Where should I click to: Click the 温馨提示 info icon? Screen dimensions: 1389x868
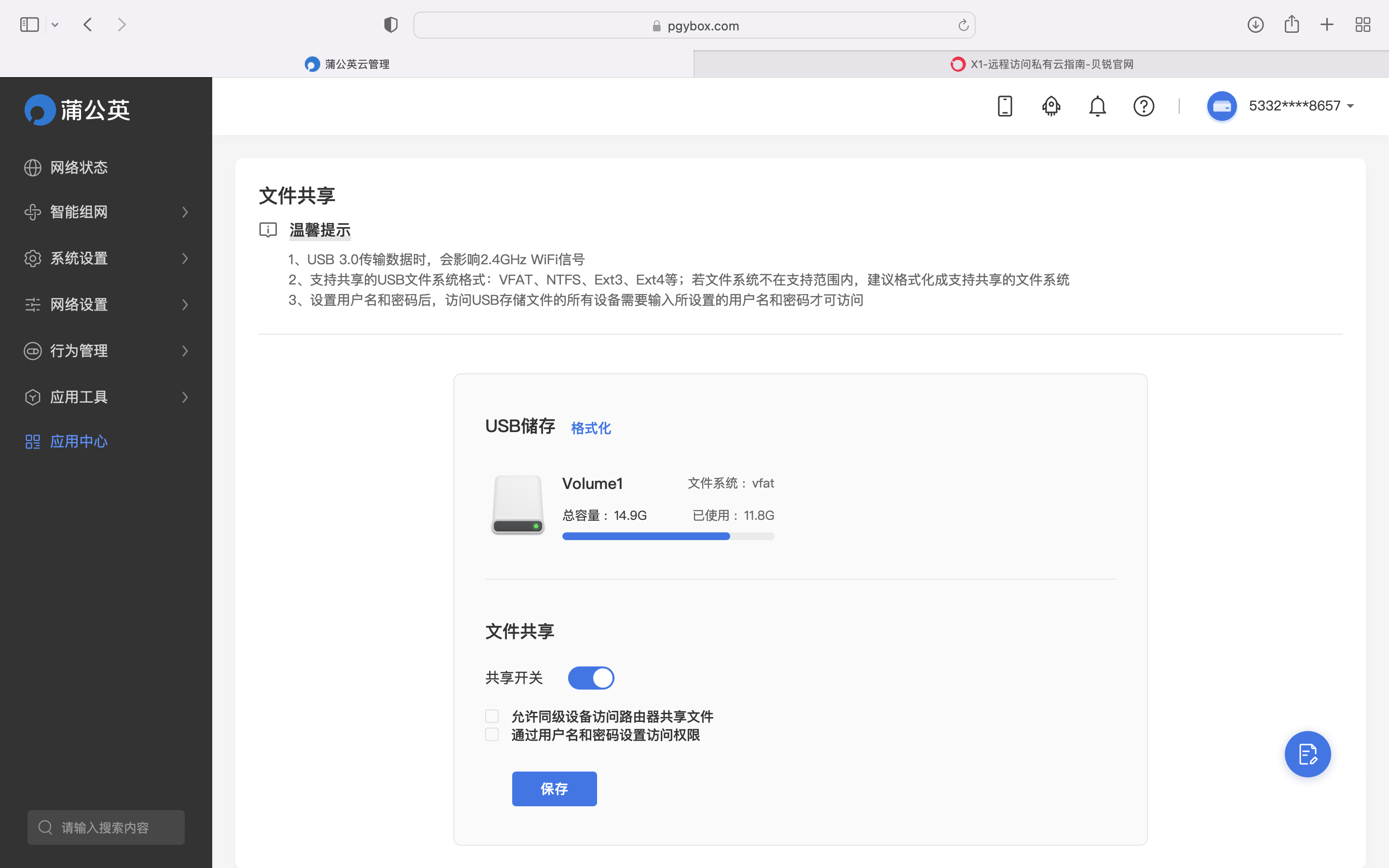click(268, 230)
